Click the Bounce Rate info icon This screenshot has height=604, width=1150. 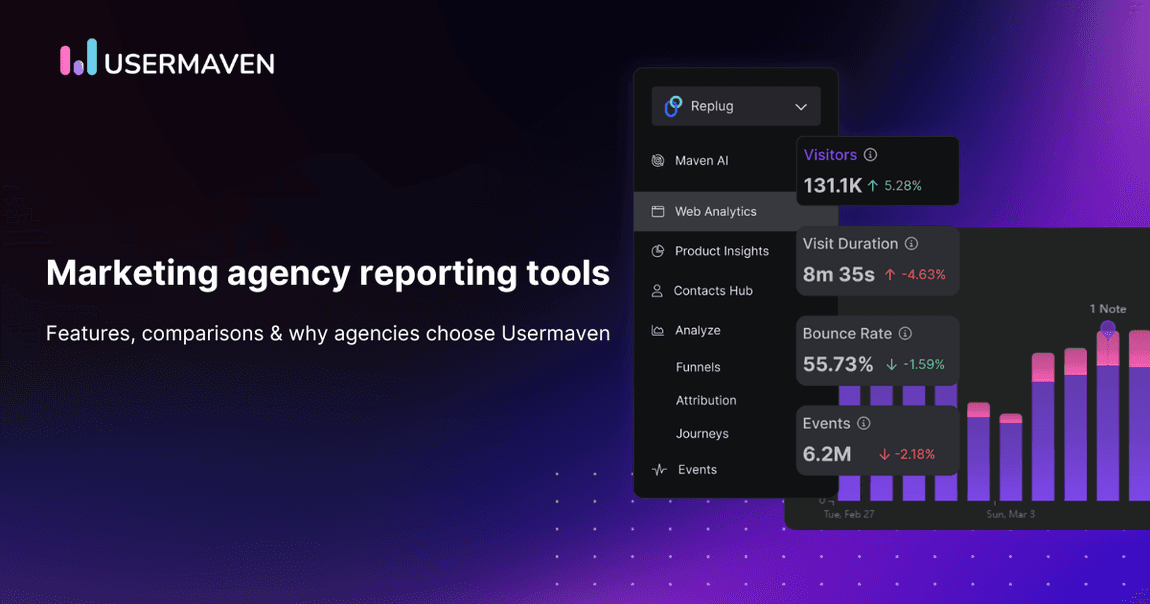[905, 333]
